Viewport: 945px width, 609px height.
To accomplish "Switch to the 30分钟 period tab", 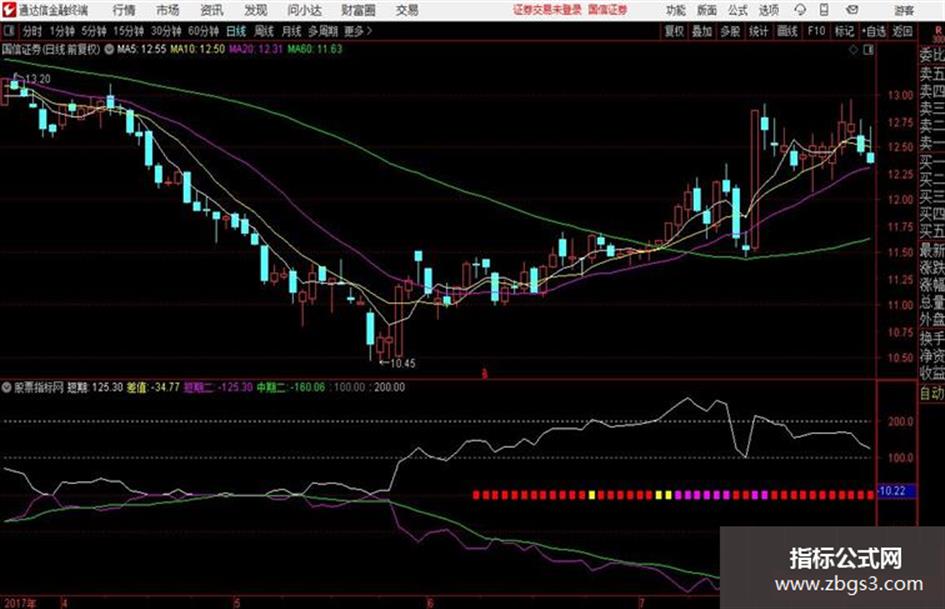I will 166,31.
